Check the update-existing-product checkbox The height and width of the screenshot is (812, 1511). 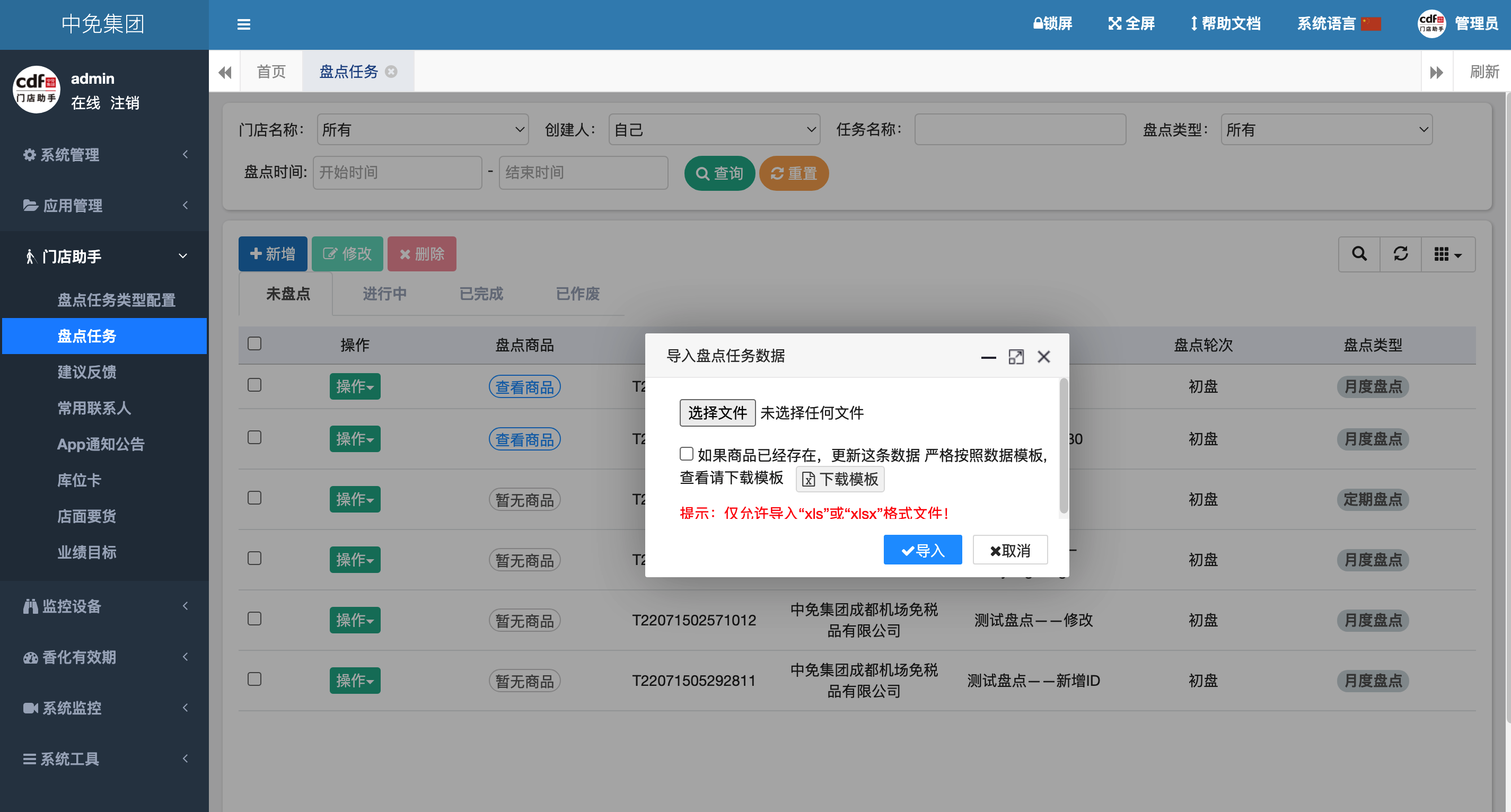[686, 454]
